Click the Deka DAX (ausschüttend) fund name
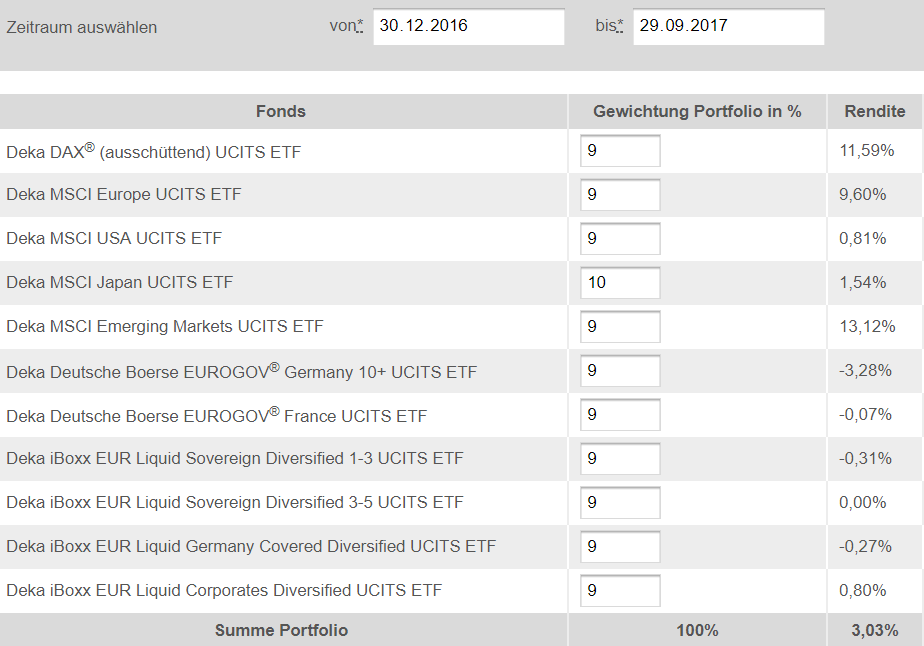Viewport: 924px width, 646px height. [153, 152]
